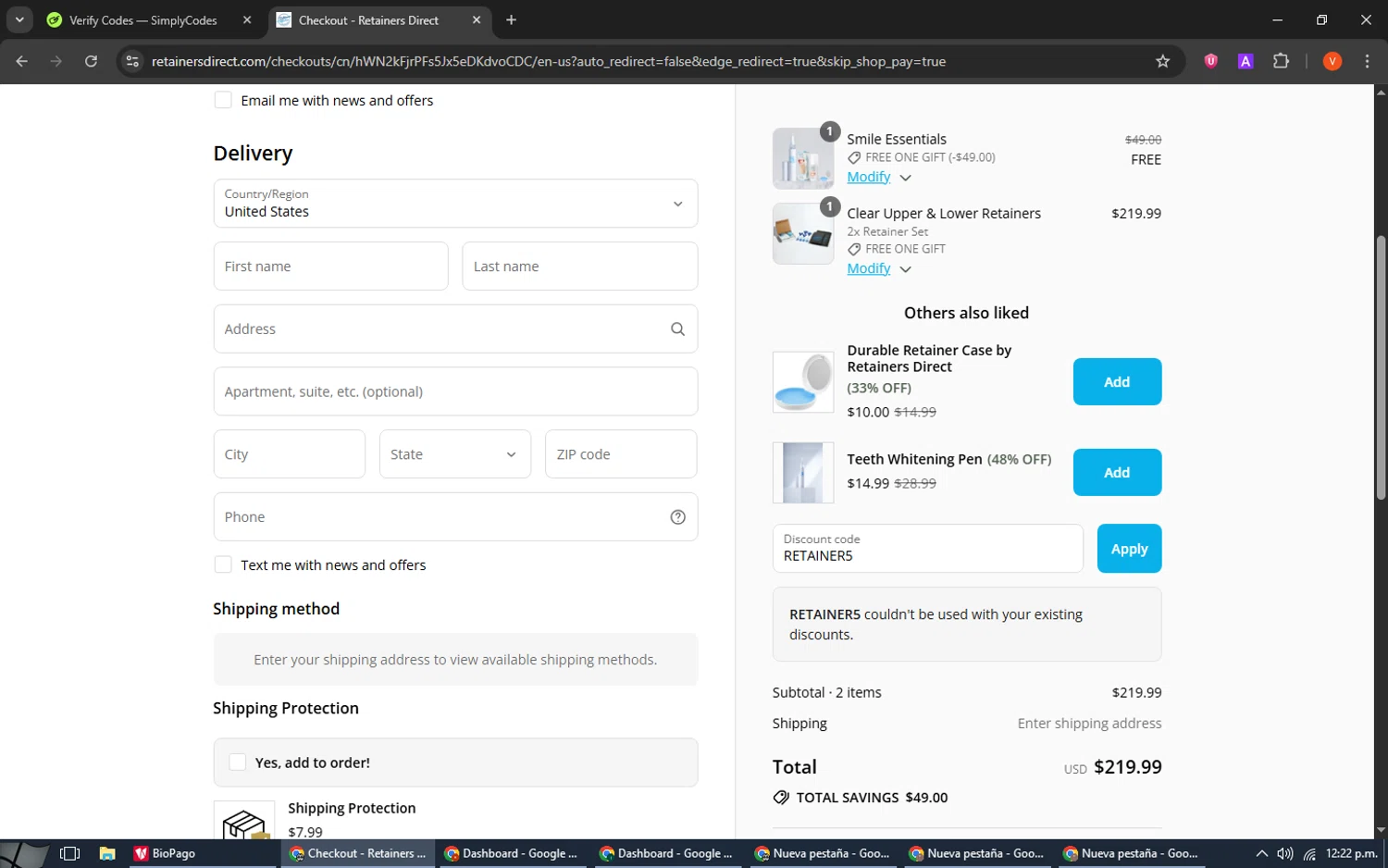Screen dimensions: 1388x868
Task: Click the browser back arrow
Action: 22,61
